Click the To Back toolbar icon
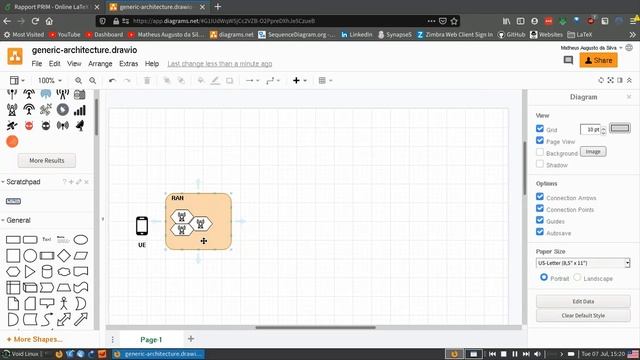The width and height of the screenshot is (640, 360). pyautogui.click(x=181, y=81)
